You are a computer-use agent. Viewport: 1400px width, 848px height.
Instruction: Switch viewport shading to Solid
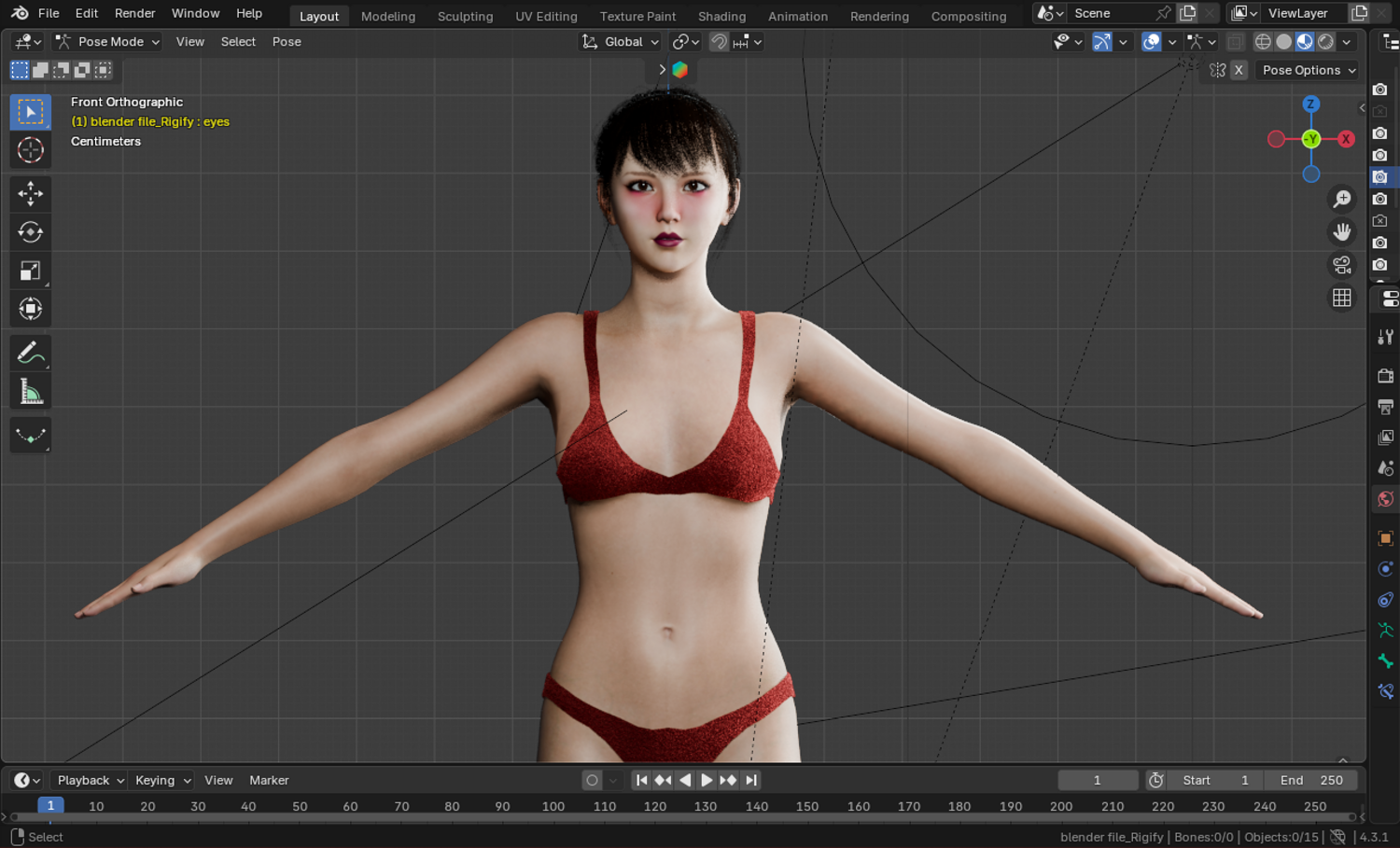(x=1284, y=42)
